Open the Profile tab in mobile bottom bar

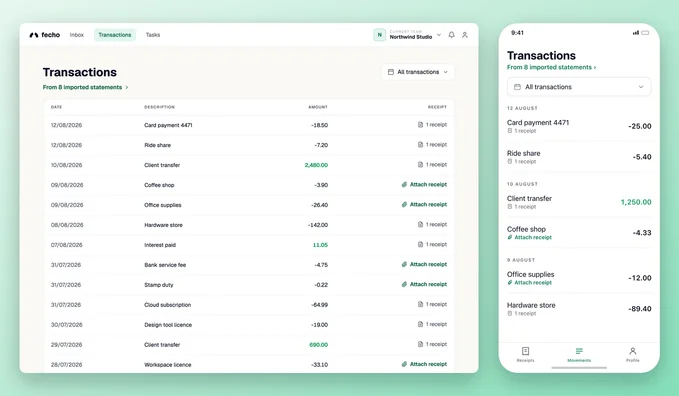(632, 354)
